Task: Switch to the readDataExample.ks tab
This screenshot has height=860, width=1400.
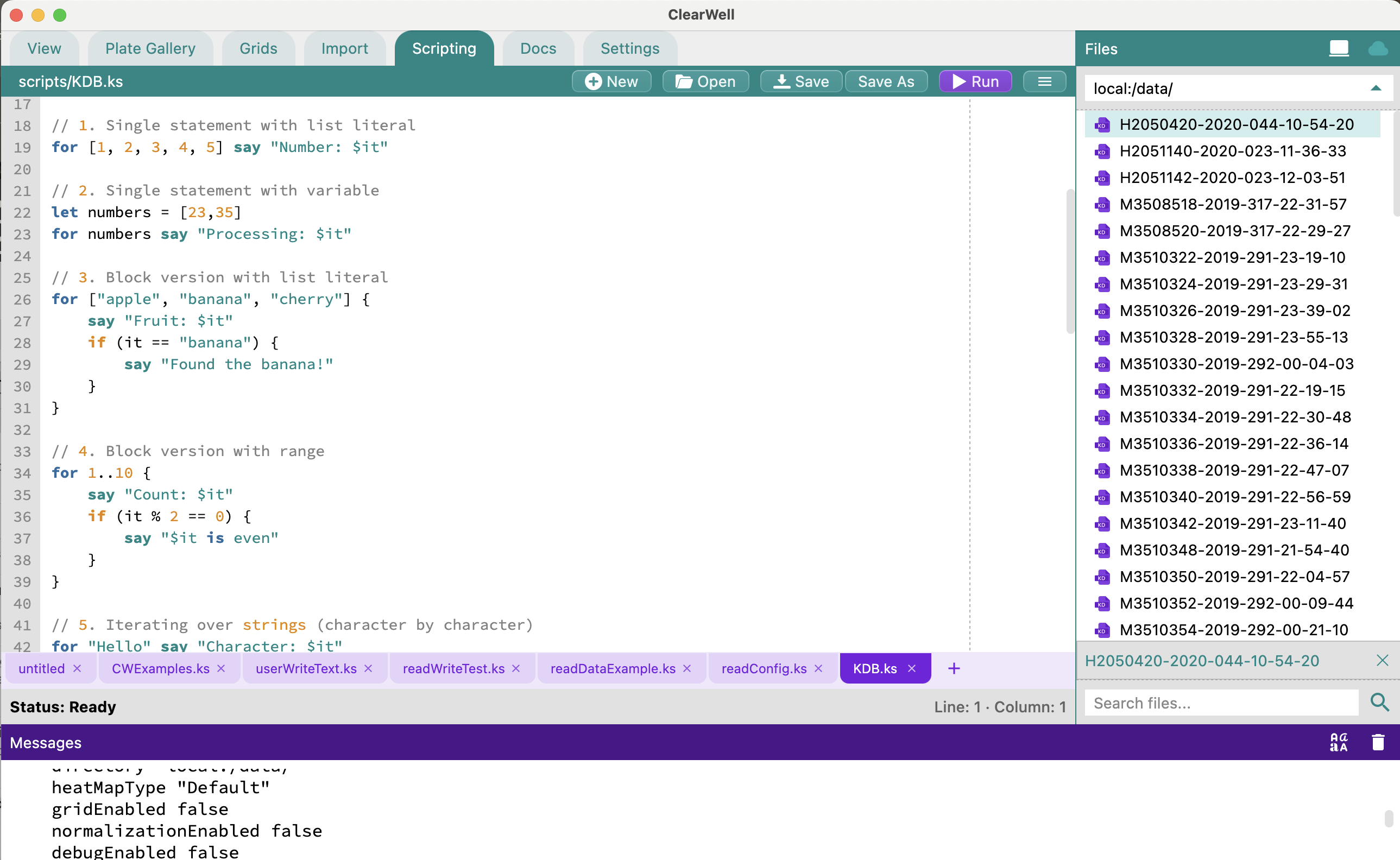Action: coord(613,668)
